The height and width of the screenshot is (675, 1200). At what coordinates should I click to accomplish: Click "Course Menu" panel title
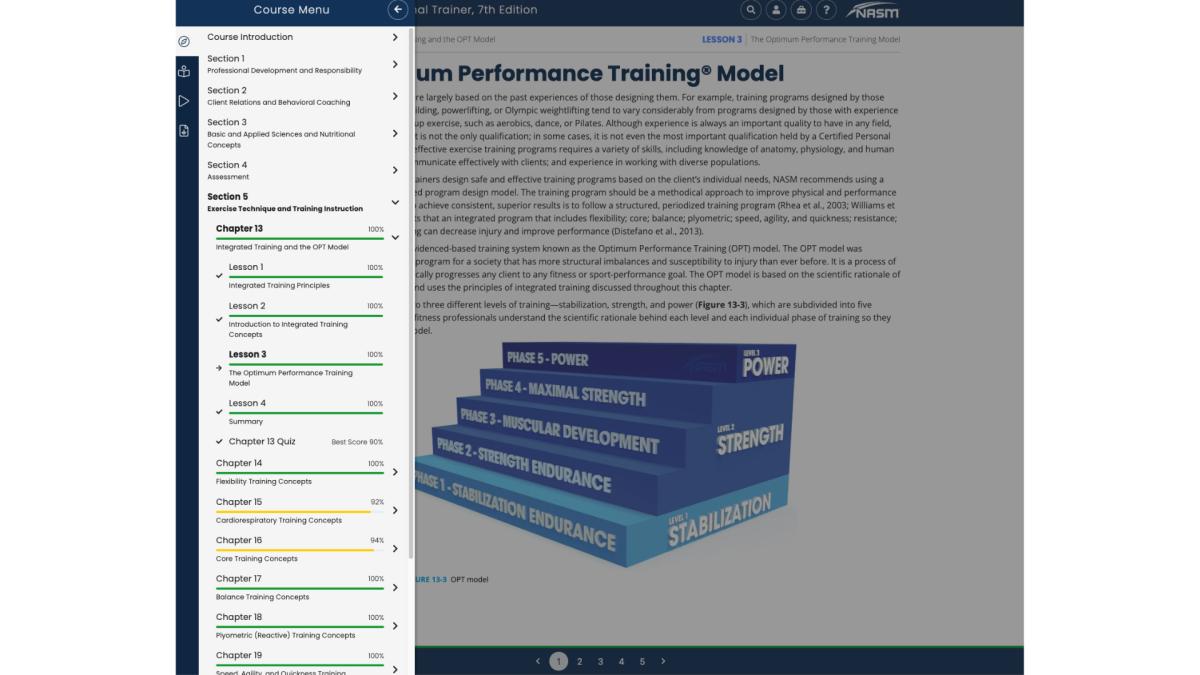coord(291,10)
